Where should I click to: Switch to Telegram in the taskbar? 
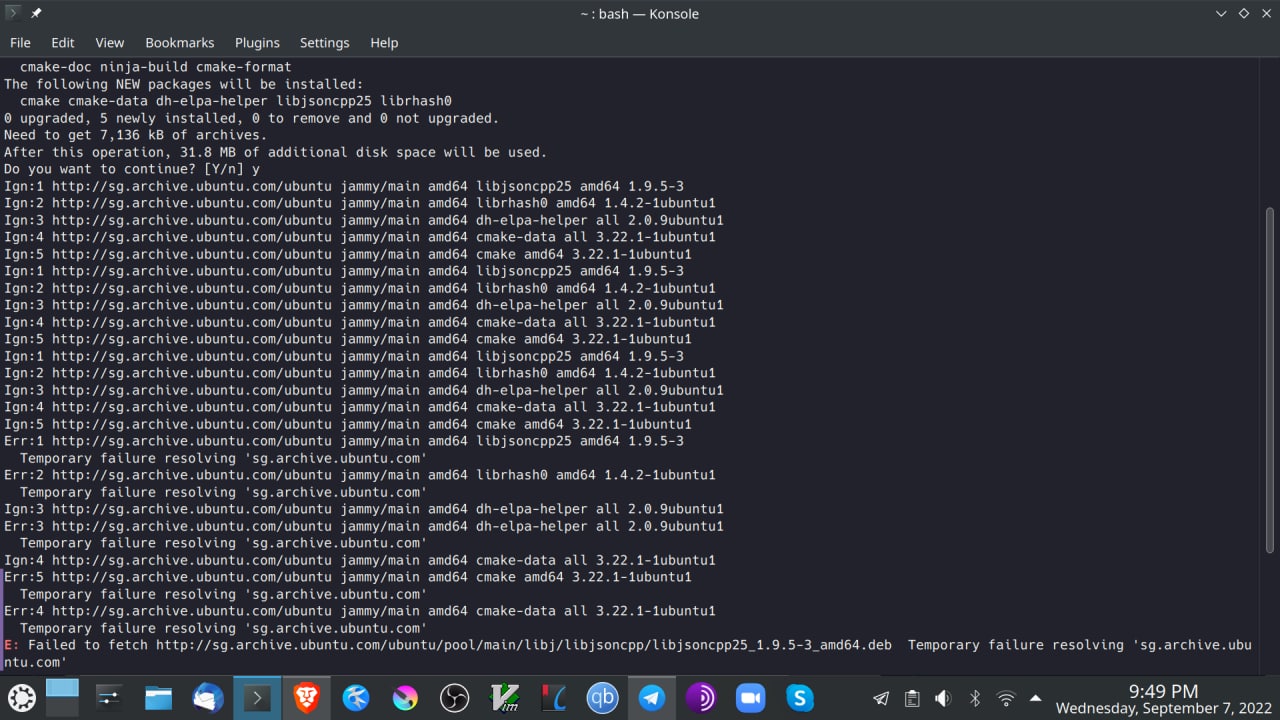pos(652,697)
